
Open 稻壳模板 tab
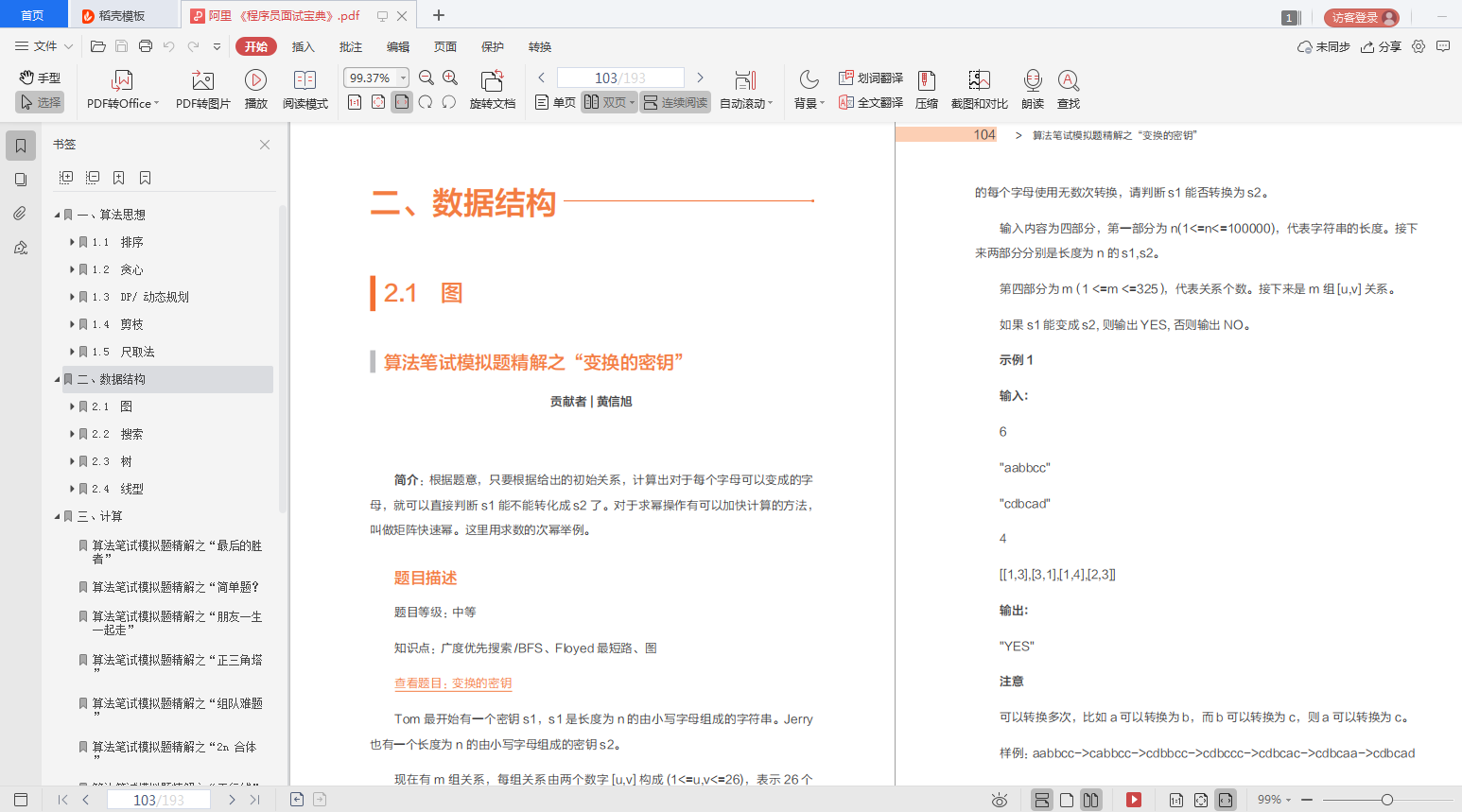[x=121, y=15]
